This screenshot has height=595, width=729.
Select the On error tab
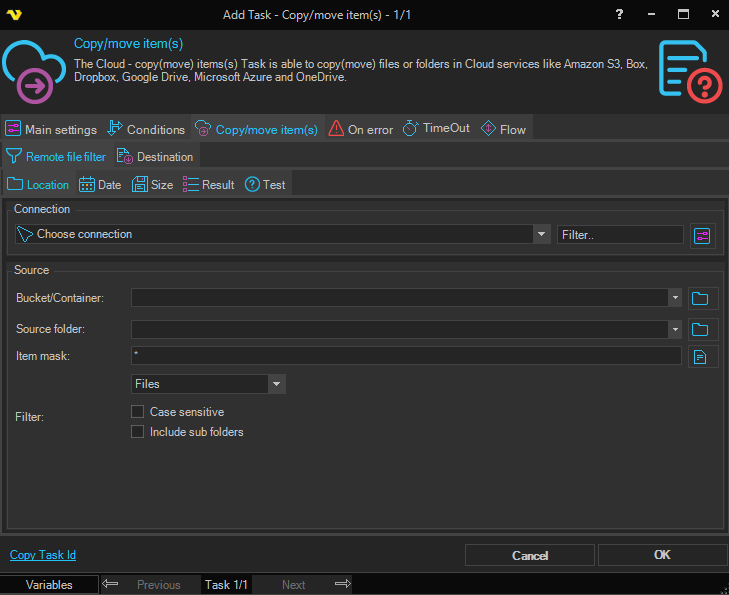click(x=361, y=129)
